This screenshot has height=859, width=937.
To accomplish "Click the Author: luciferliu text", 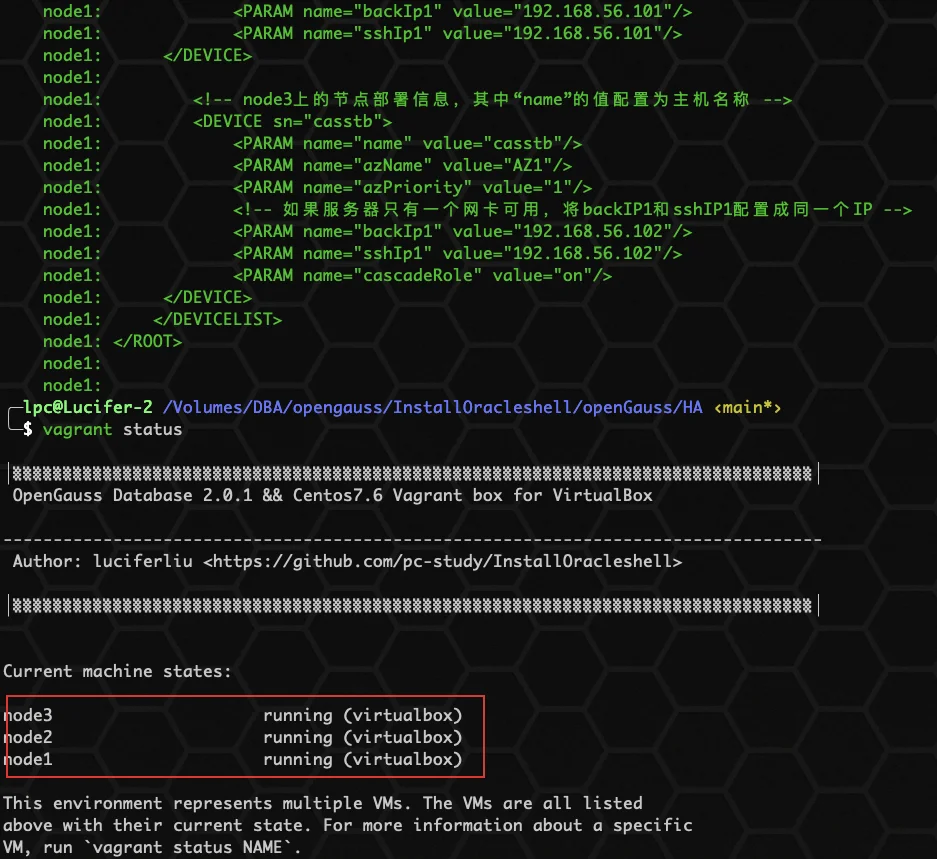I will coord(103,561).
